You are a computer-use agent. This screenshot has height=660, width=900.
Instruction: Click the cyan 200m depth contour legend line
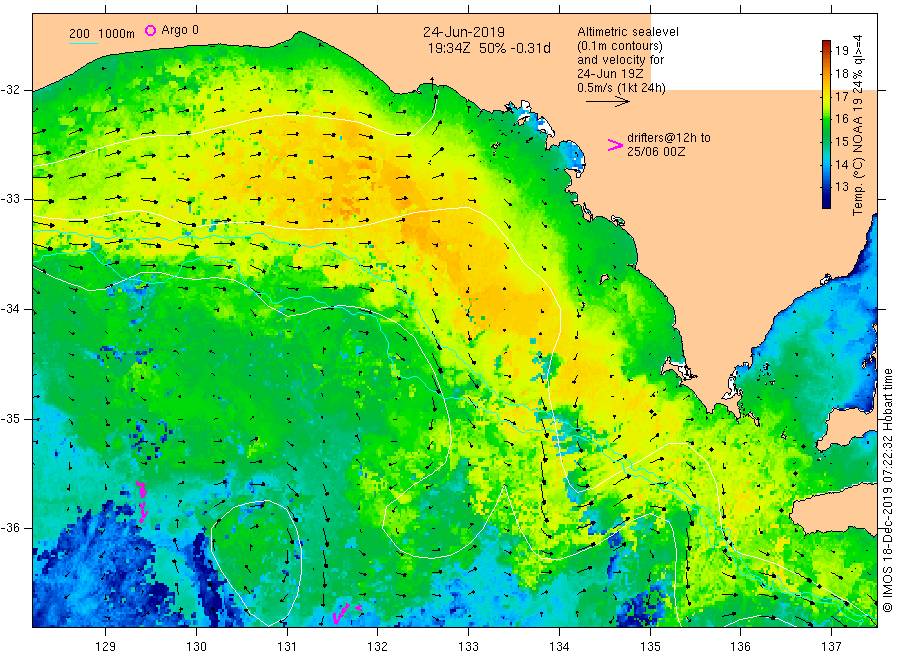click(x=83, y=43)
